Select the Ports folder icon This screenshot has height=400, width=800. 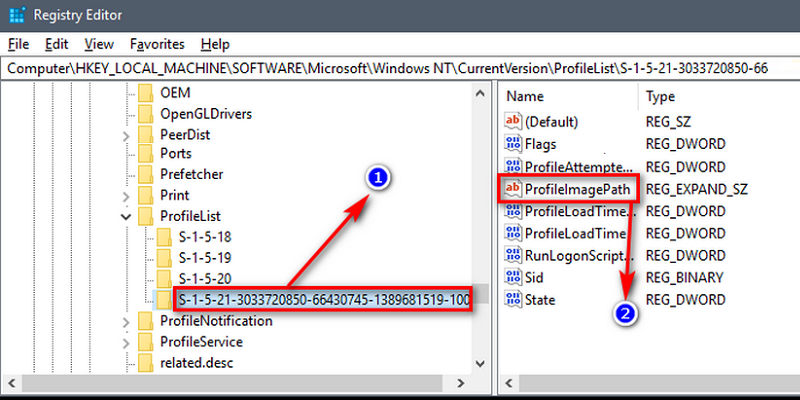(146, 153)
